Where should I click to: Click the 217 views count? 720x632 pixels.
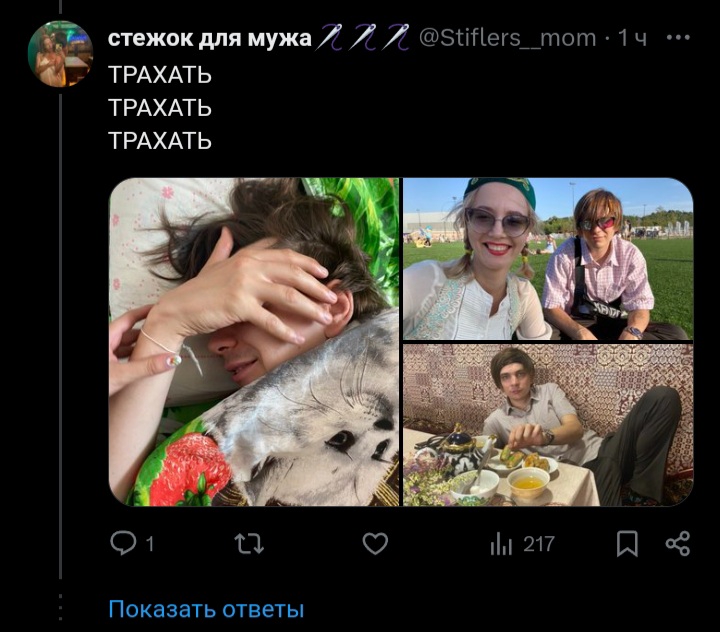click(539, 544)
